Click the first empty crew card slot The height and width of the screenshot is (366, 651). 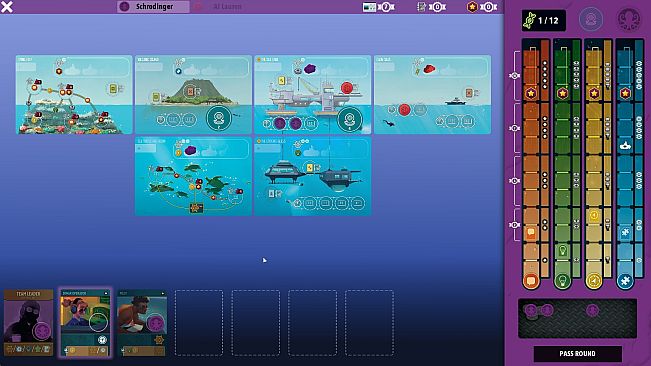(199, 323)
